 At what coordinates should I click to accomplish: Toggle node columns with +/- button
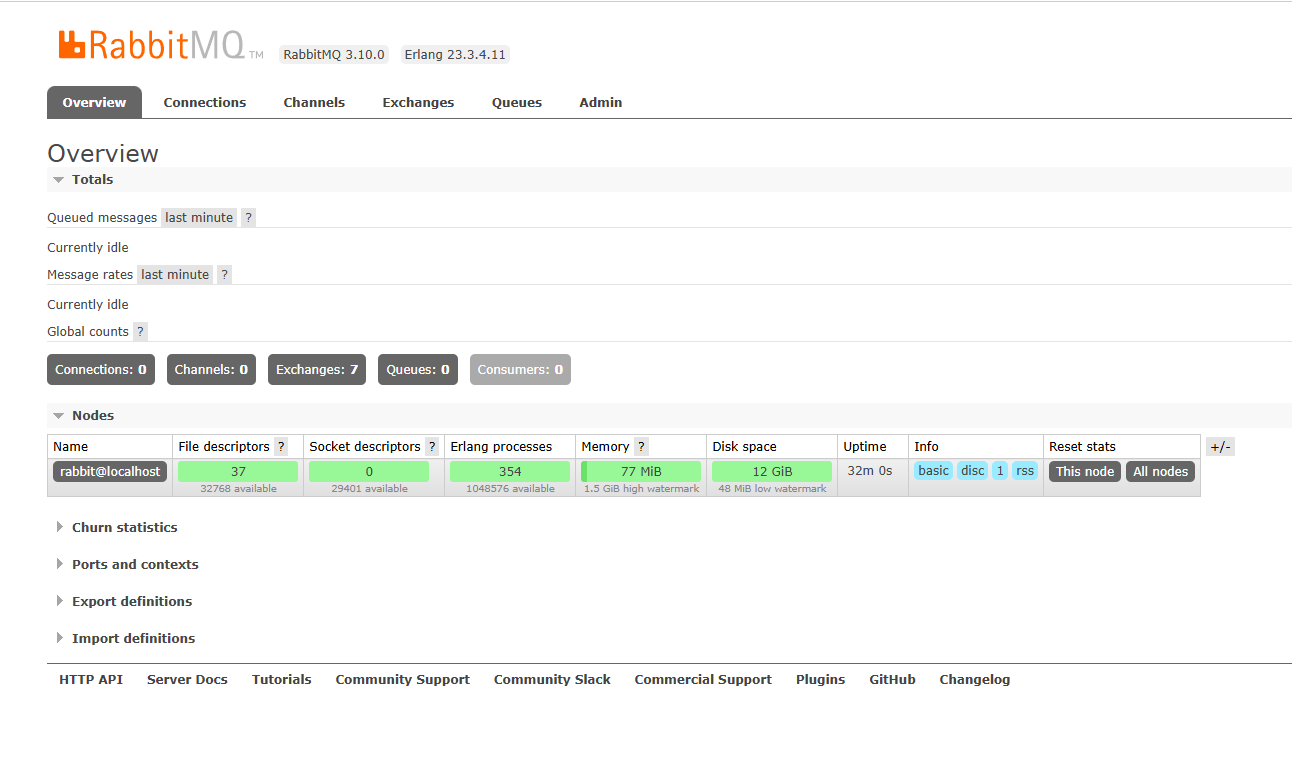(x=1220, y=446)
